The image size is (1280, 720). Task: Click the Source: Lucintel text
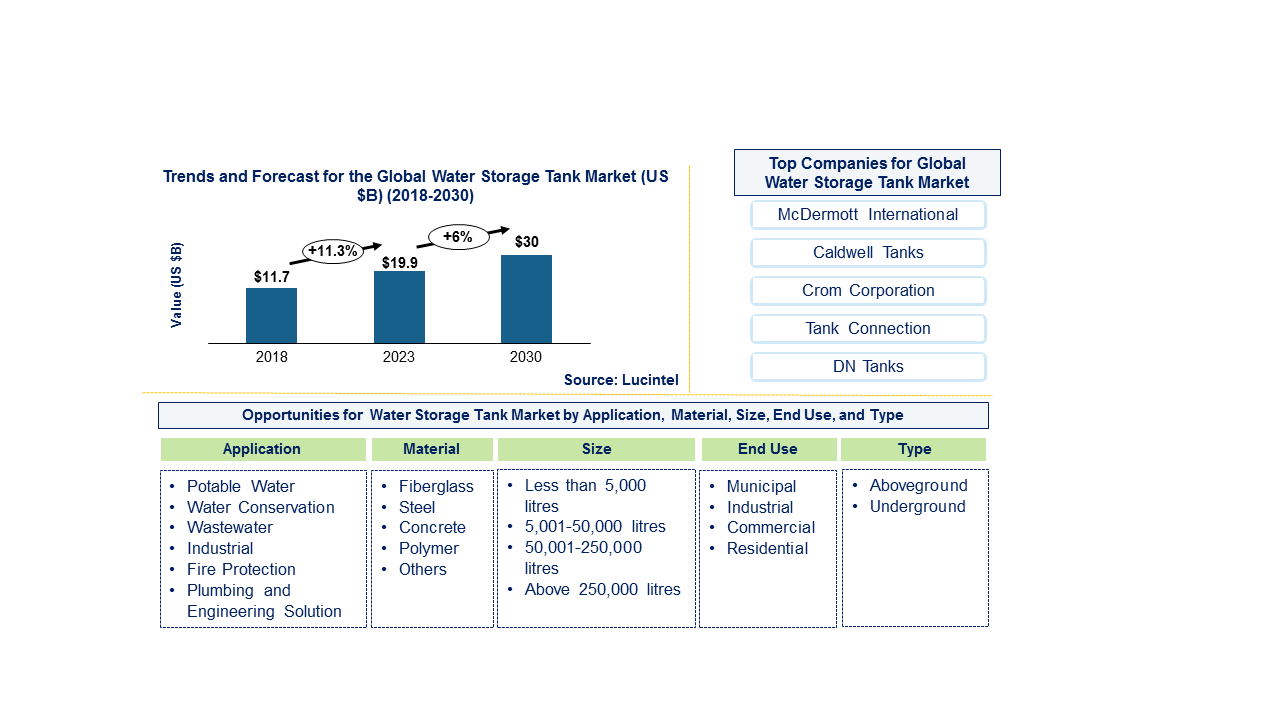click(x=621, y=380)
